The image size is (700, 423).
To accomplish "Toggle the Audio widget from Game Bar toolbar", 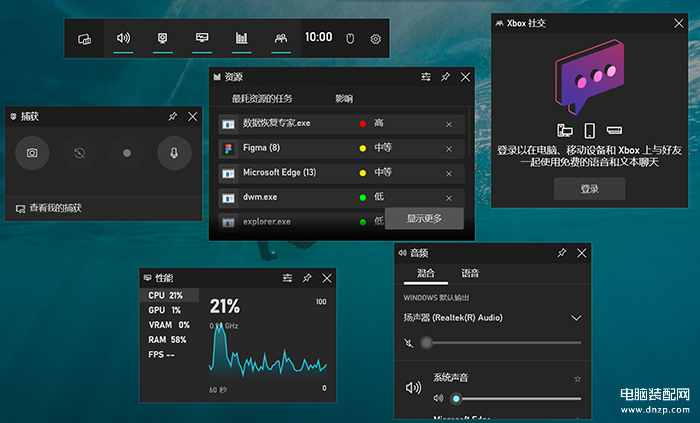I will click(x=123, y=38).
